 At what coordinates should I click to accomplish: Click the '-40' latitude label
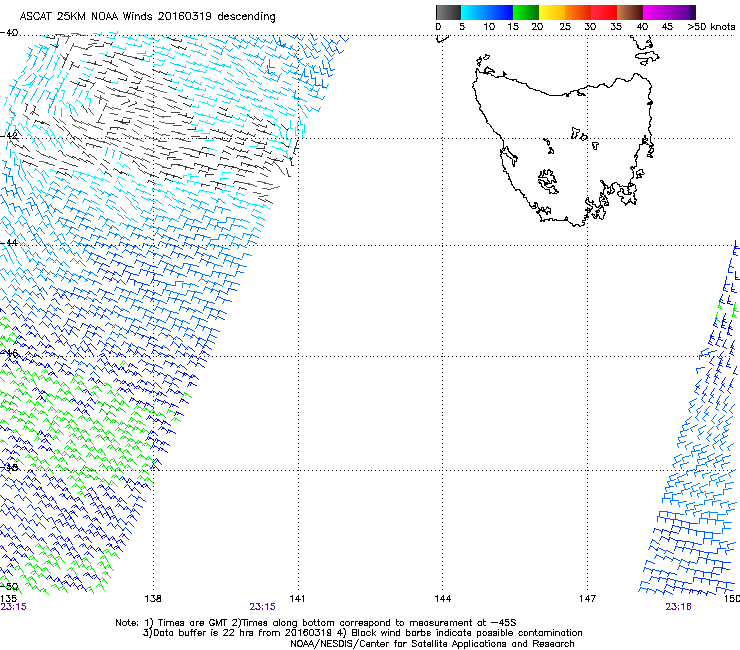9,33
